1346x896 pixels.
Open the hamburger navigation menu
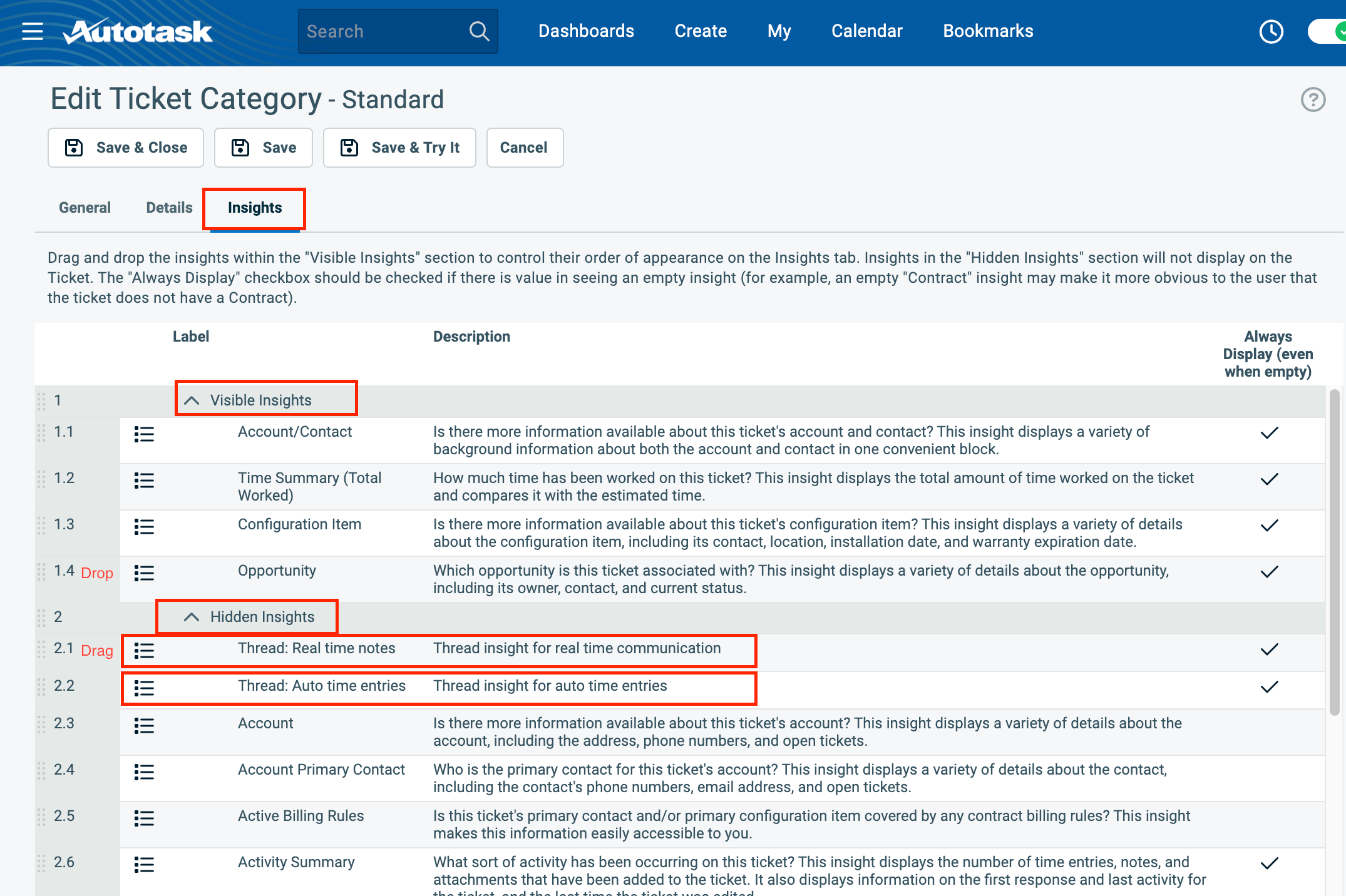(33, 31)
